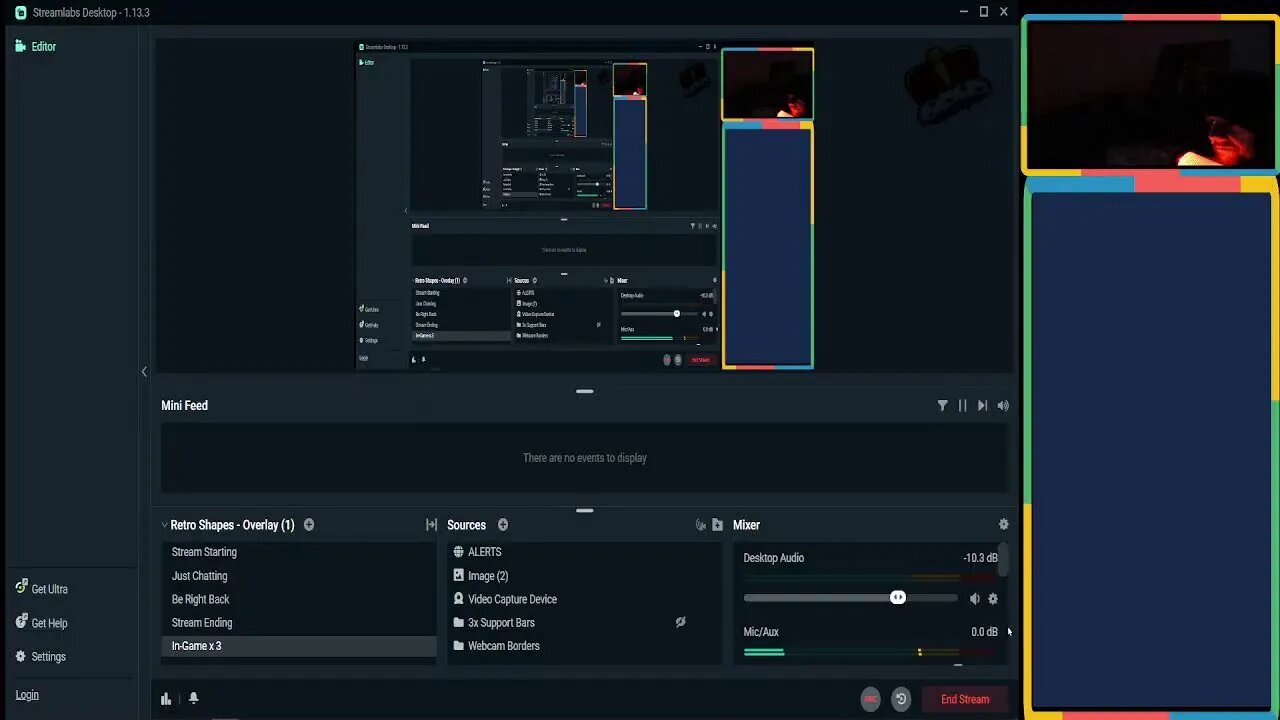This screenshot has width=1280, height=720.
Task: Click the Mini Feed title
Action: [185, 405]
